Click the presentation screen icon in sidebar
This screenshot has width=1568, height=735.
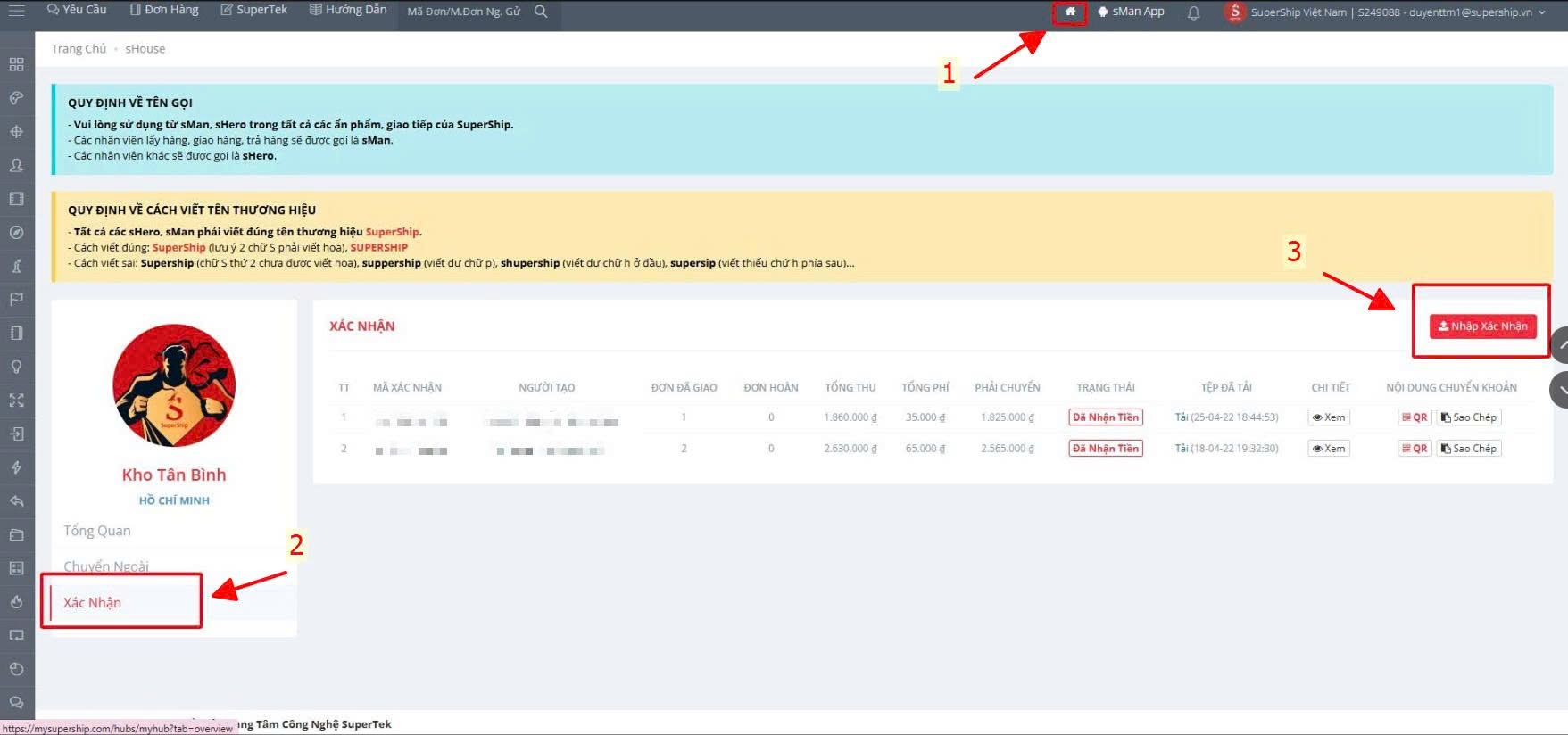click(16, 636)
